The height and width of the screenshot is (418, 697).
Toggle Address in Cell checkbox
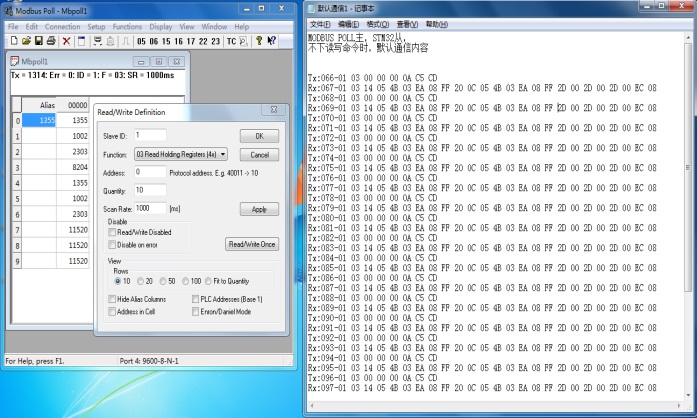click(112, 312)
